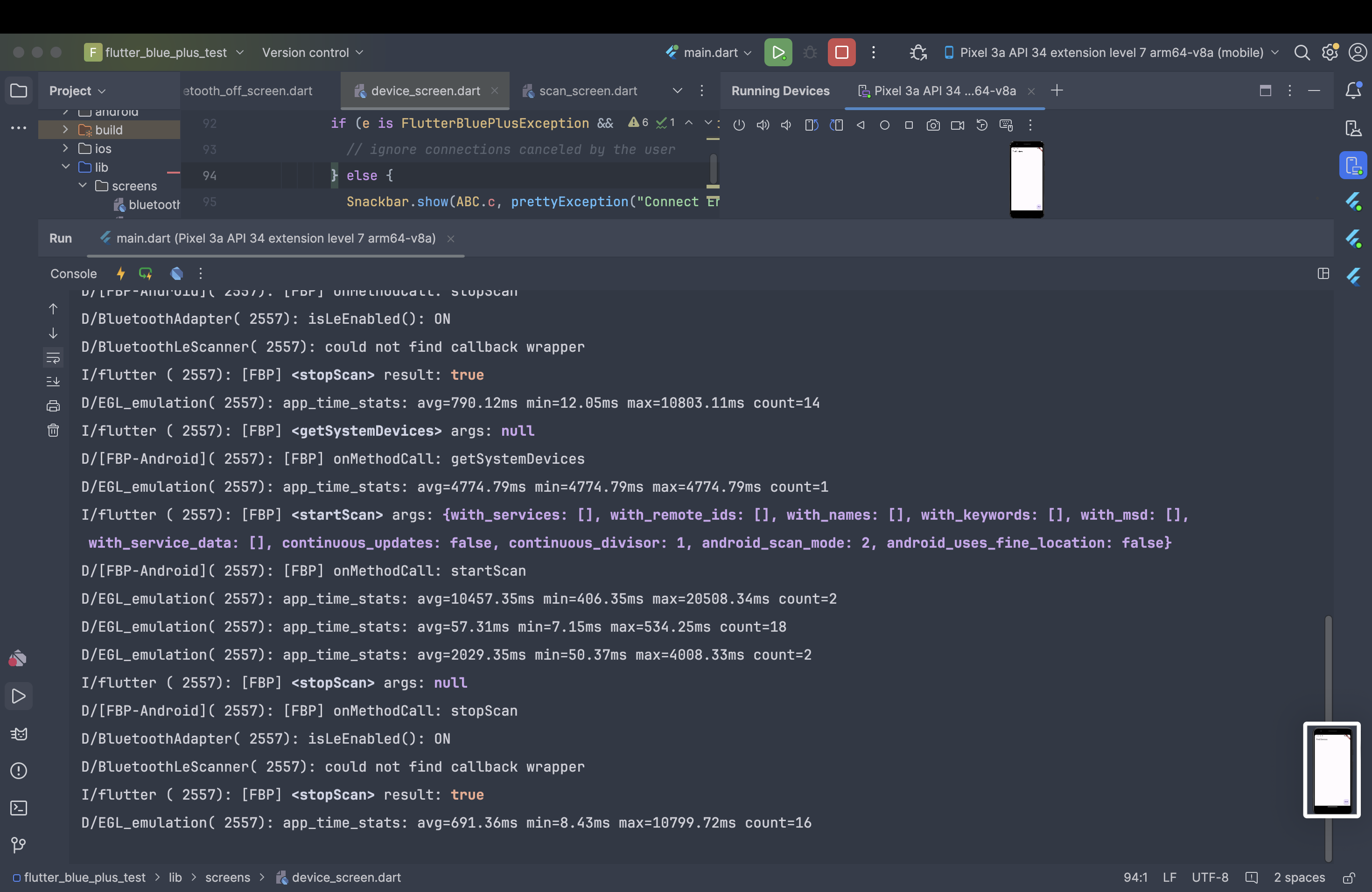Toggle soft-wrap in the console
Screen dimensions: 1372x892
[53, 358]
